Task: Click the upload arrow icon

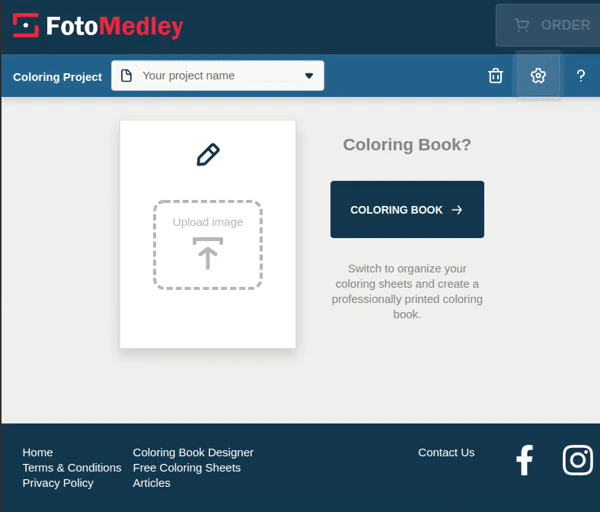Action: tap(208, 253)
